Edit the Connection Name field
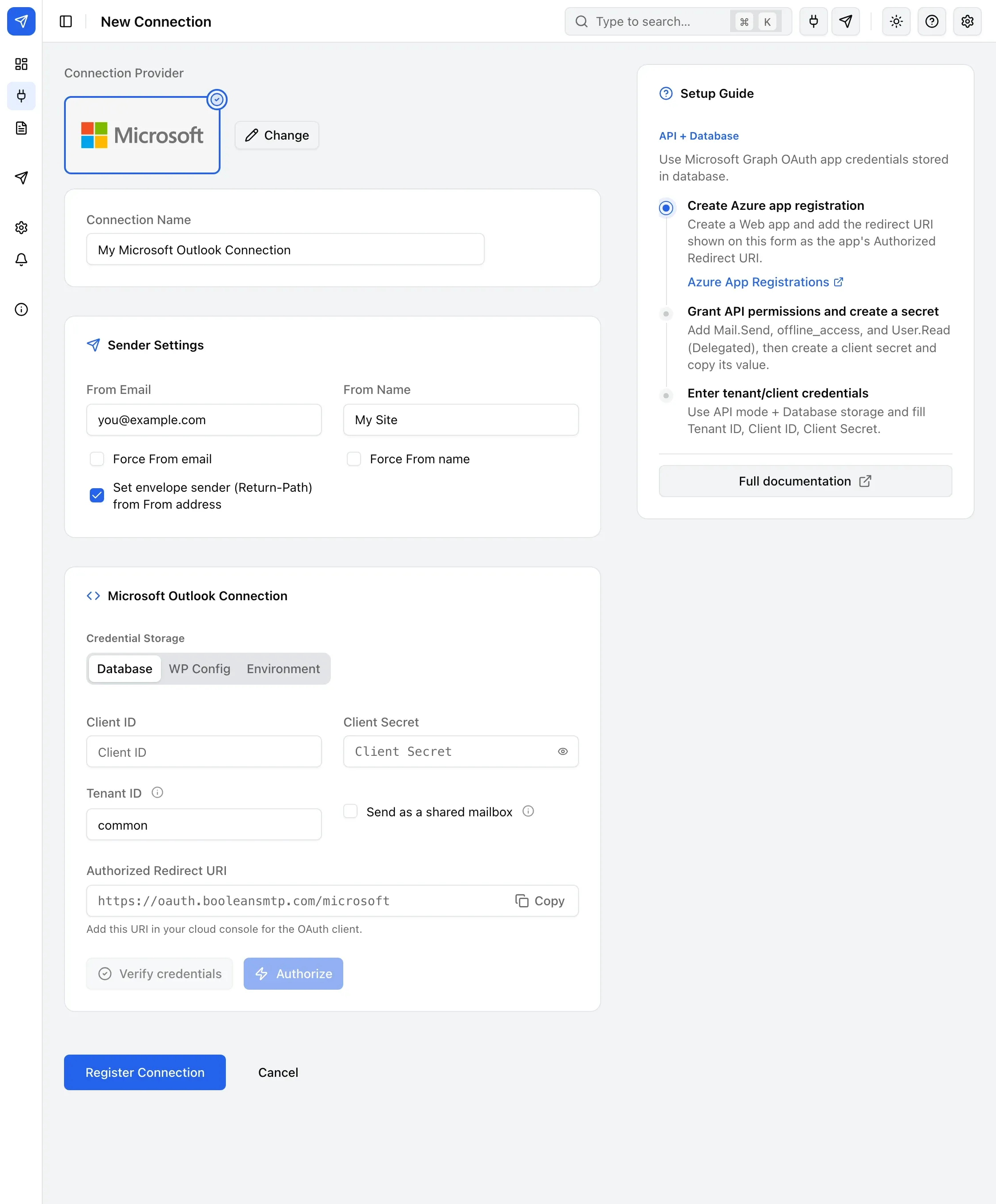996x1204 pixels. point(285,249)
